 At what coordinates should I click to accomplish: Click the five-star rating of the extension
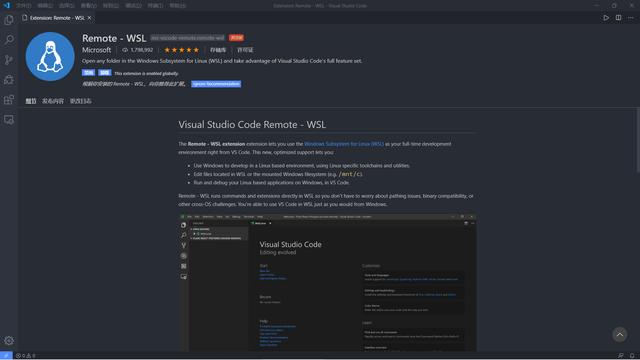[182, 50]
